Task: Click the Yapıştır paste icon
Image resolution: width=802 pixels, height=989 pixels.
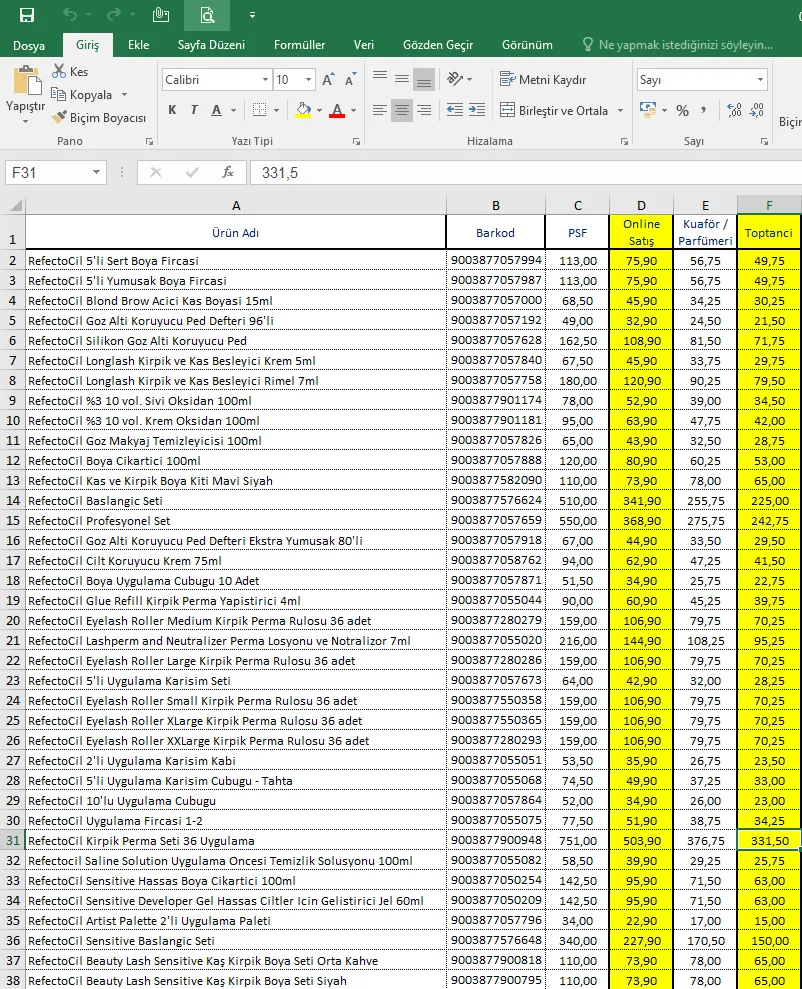Action: tap(26, 80)
